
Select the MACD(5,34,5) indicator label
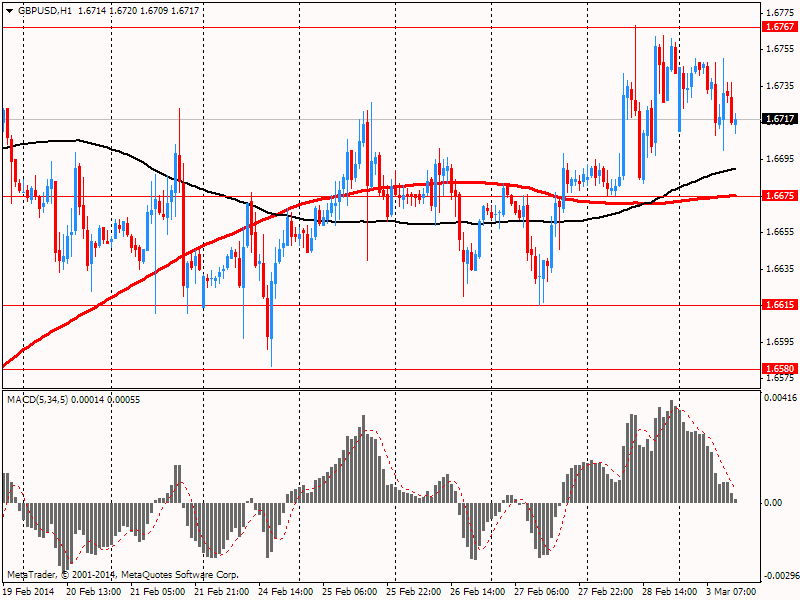[38, 399]
